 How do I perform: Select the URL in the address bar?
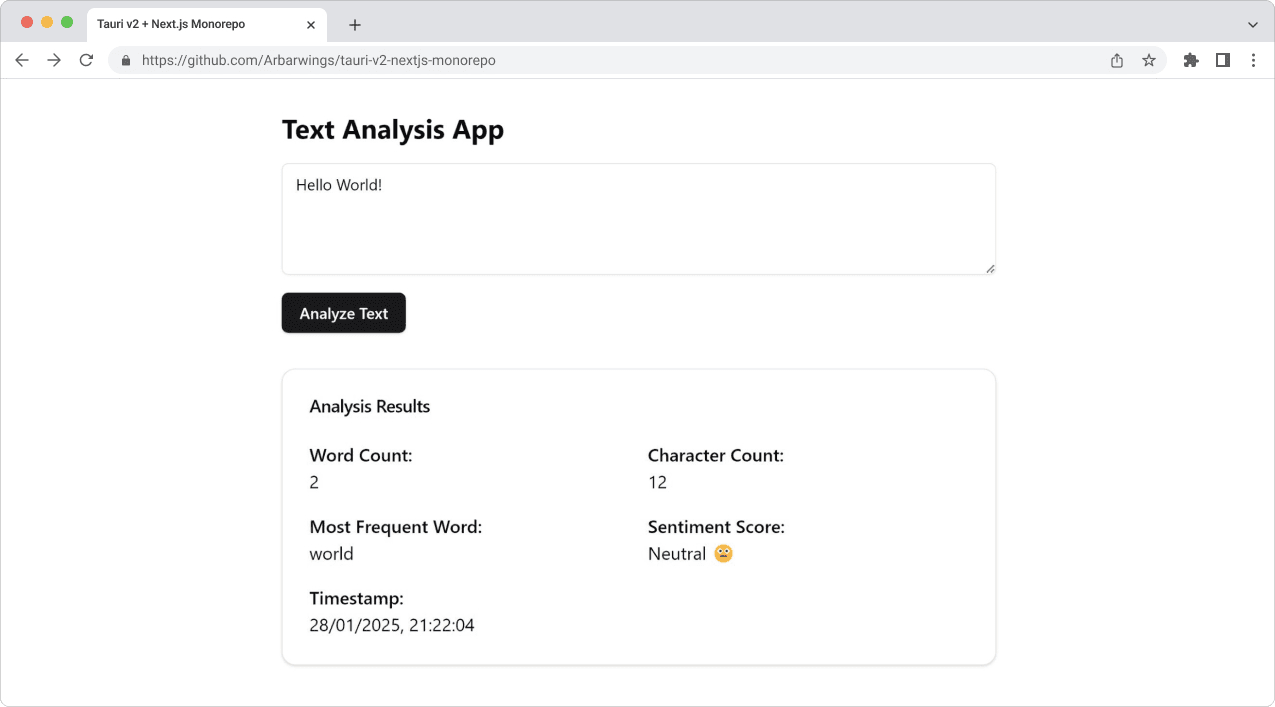(320, 60)
